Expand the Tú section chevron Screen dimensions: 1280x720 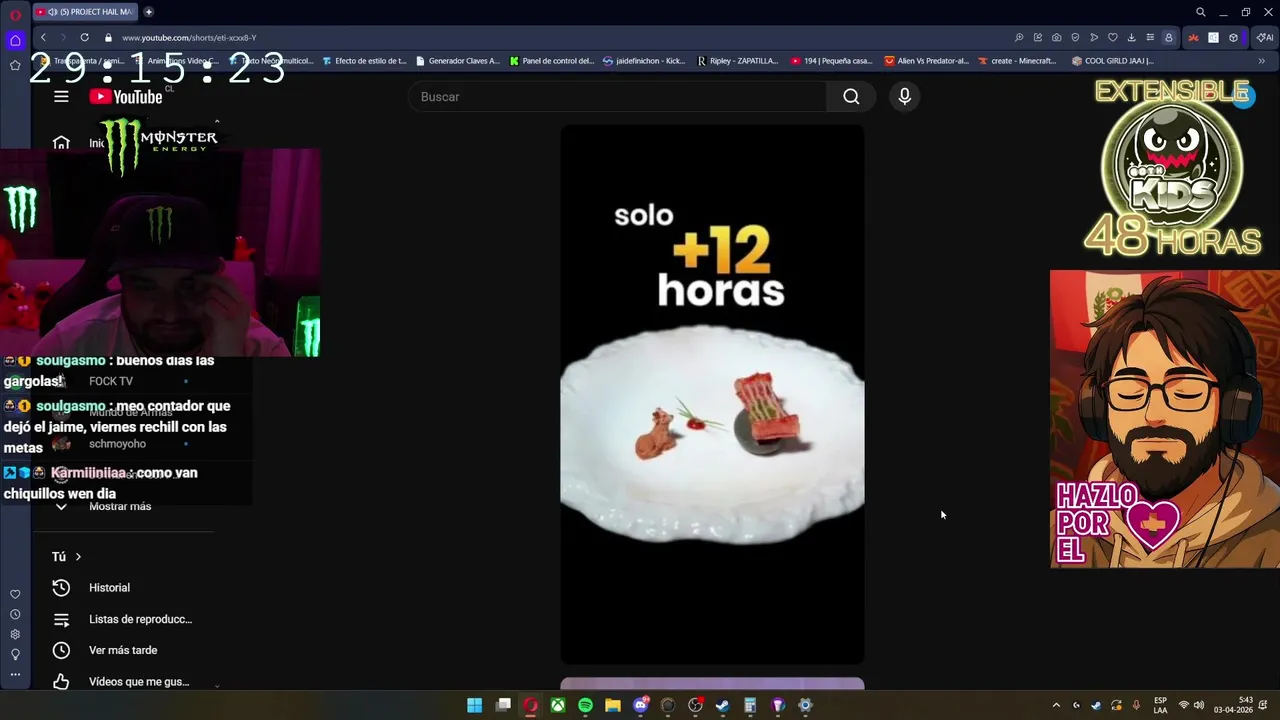tap(78, 557)
